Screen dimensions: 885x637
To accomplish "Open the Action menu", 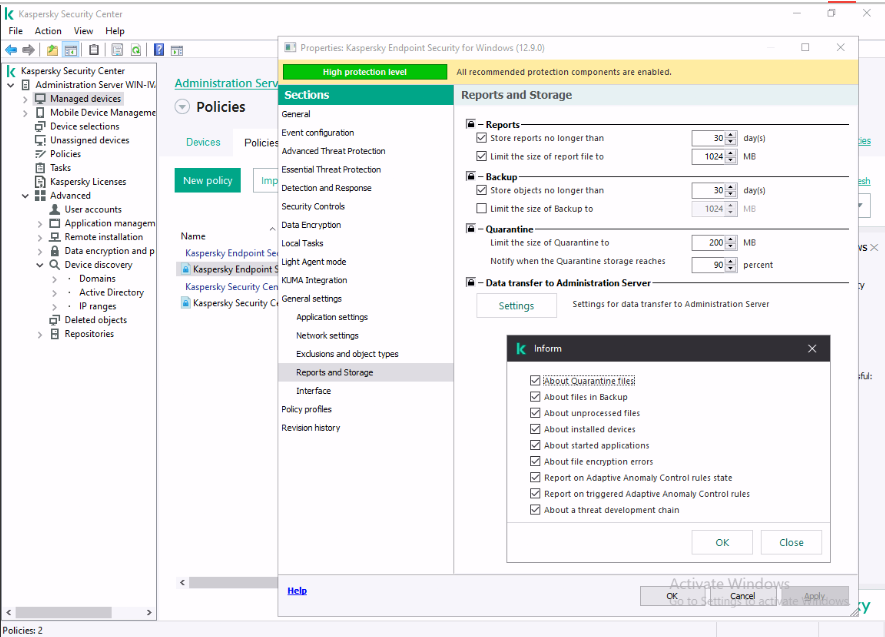I will pos(48,31).
